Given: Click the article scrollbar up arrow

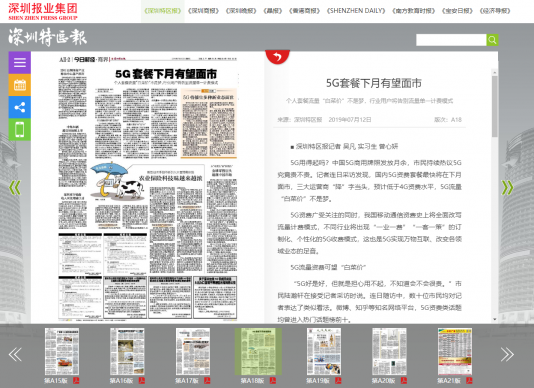Looking at the screenshot, I should click(494, 72).
